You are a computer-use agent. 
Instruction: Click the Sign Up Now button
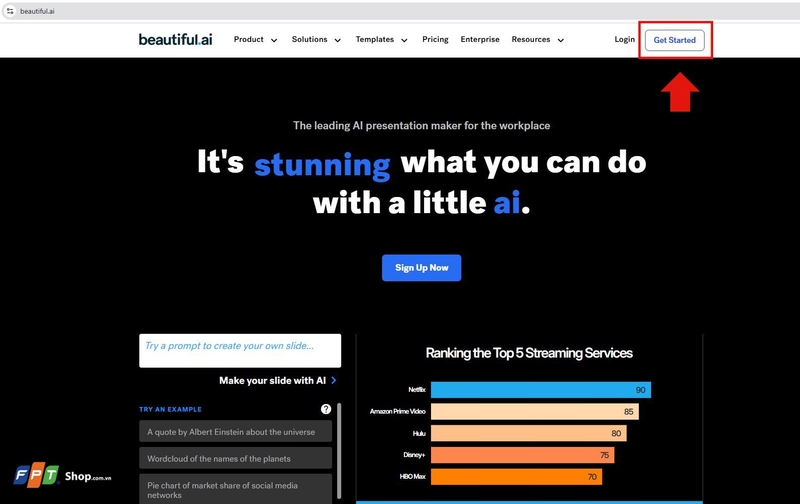(421, 268)
